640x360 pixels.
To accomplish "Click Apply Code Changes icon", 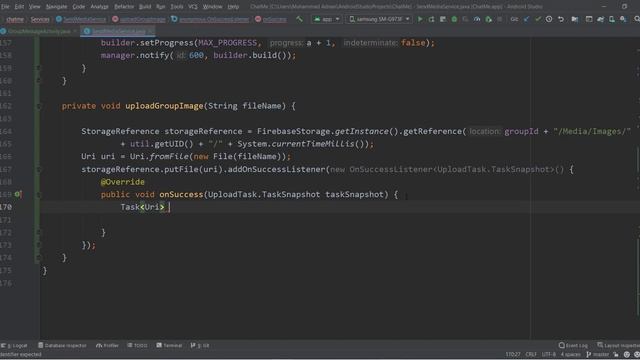I will coord(443,19).
